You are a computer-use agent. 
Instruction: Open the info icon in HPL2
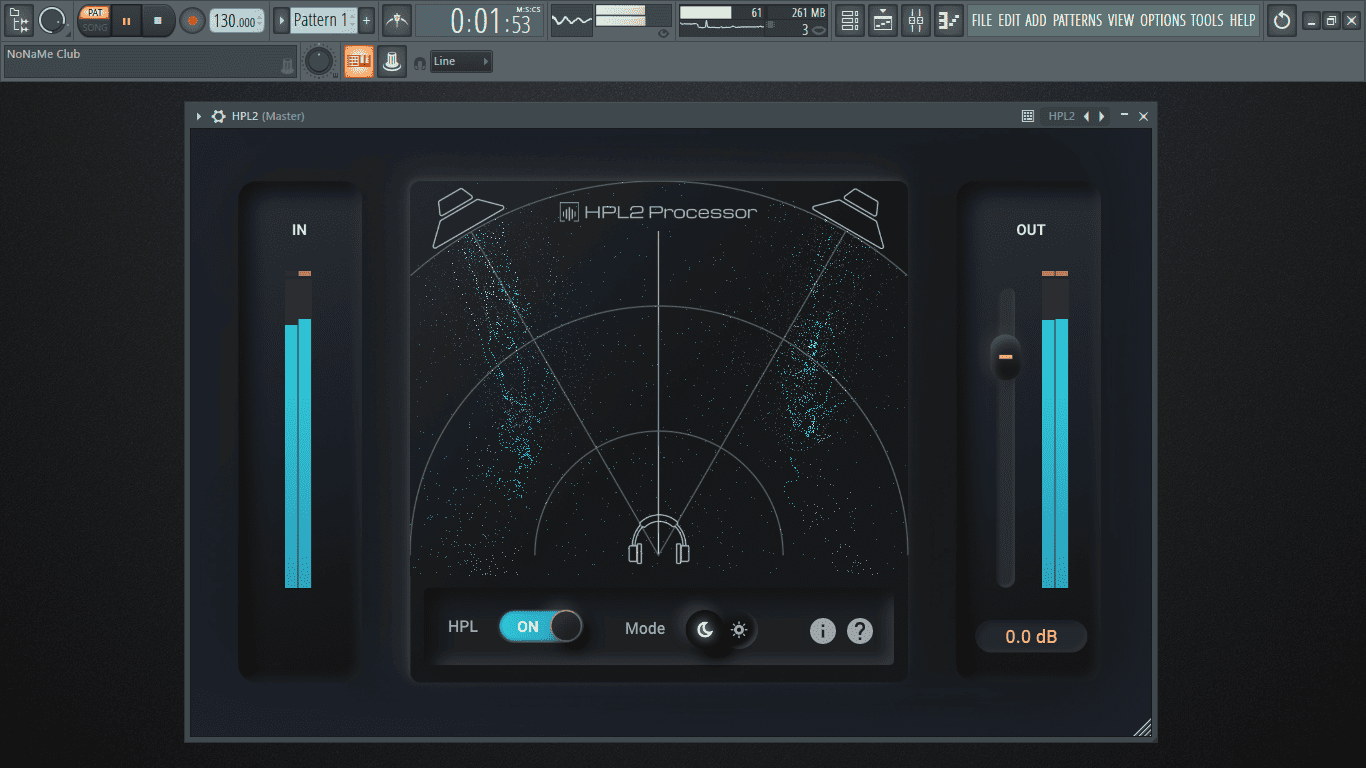[822, 630]
